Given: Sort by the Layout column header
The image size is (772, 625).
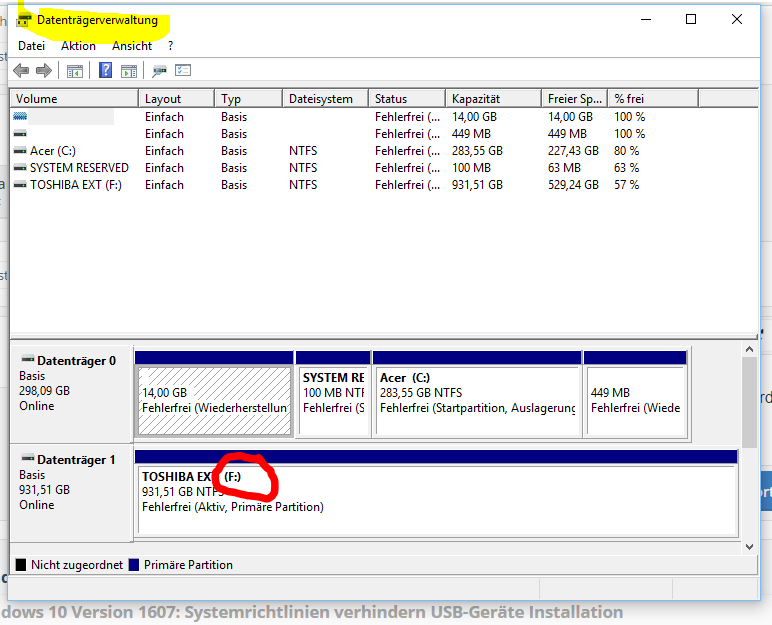Looking at the screenshot, I should pos(176,99).
